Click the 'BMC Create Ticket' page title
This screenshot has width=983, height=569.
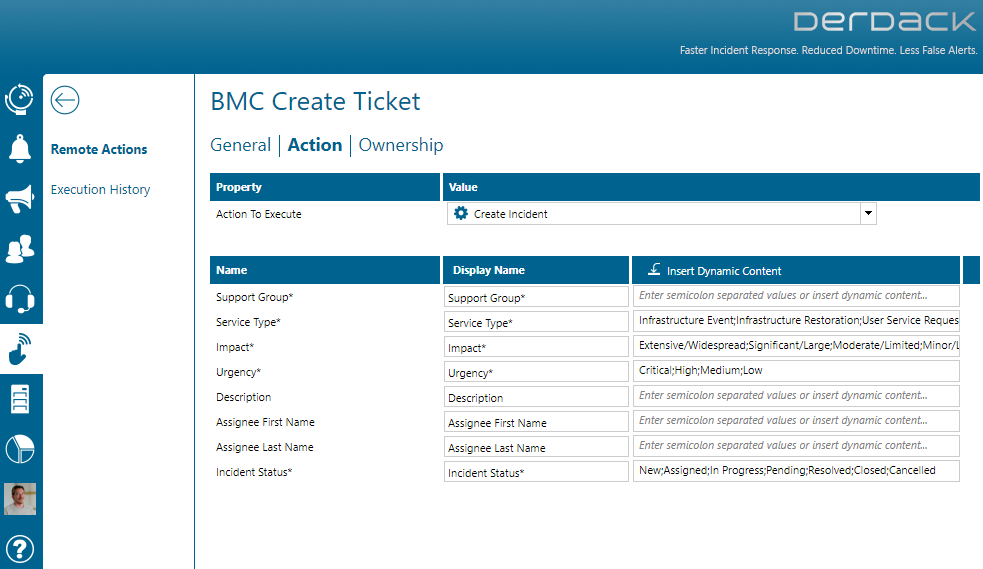(315, 102)
